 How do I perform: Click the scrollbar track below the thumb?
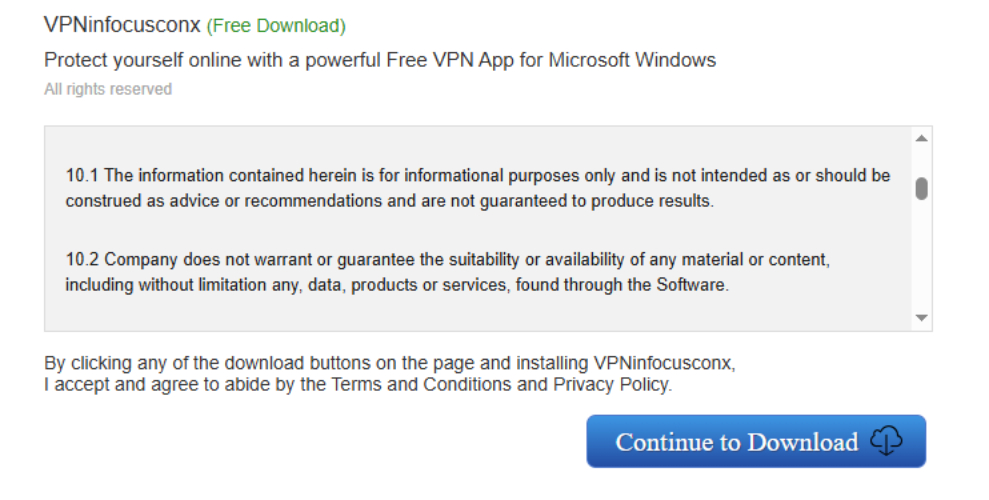[921, 260]
